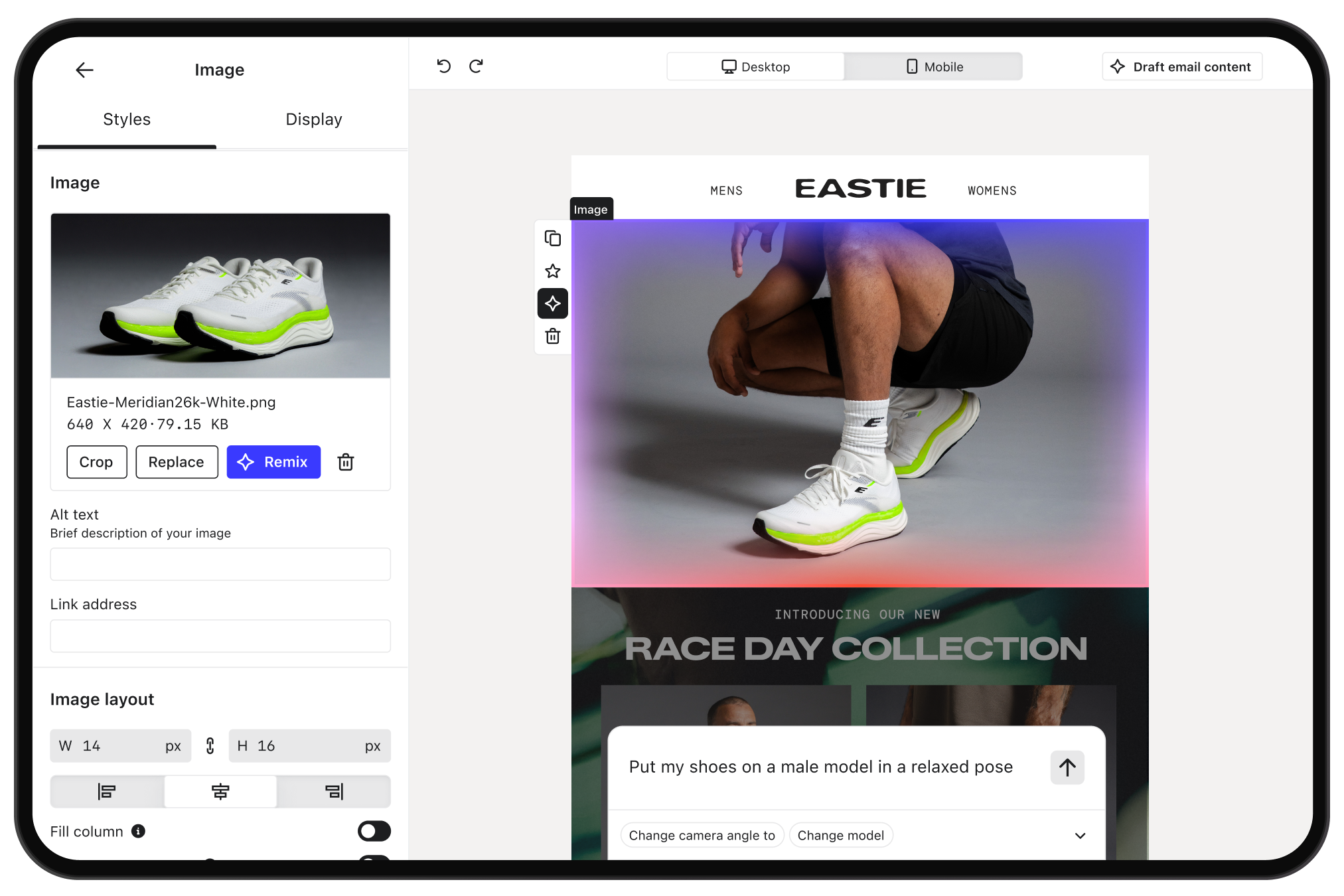Expand prompt suggestions chevron
Screen dimensions: 1344x896
pyautogui.click(x=1081, y=836)
